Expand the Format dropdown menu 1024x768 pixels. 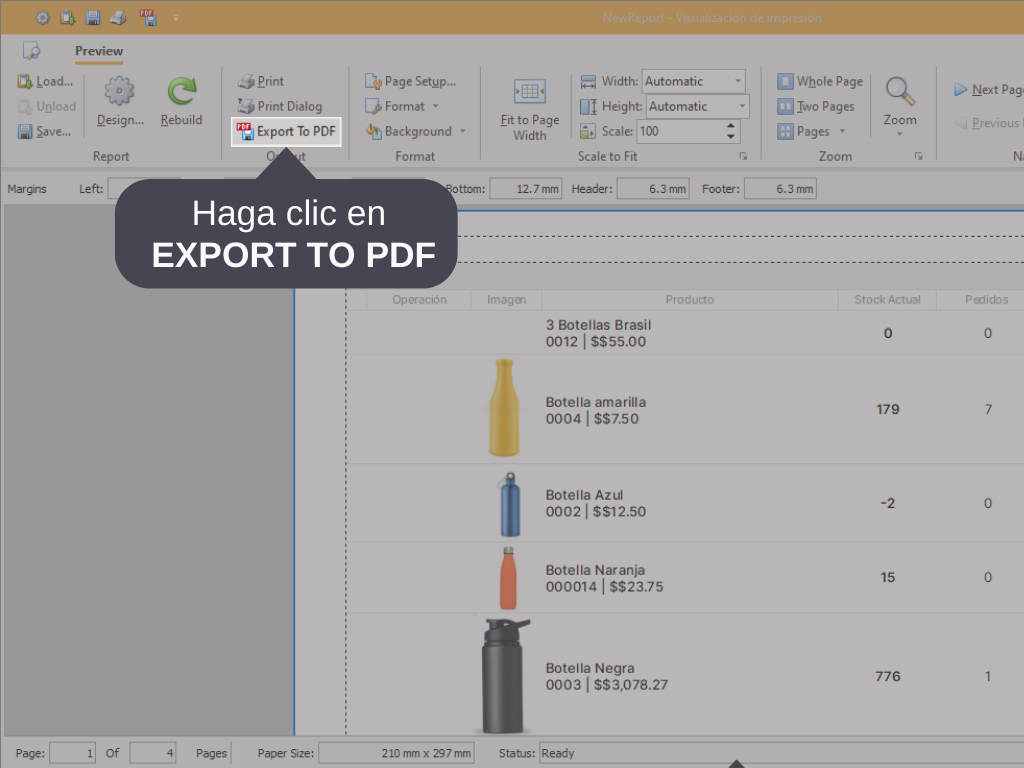436,106
